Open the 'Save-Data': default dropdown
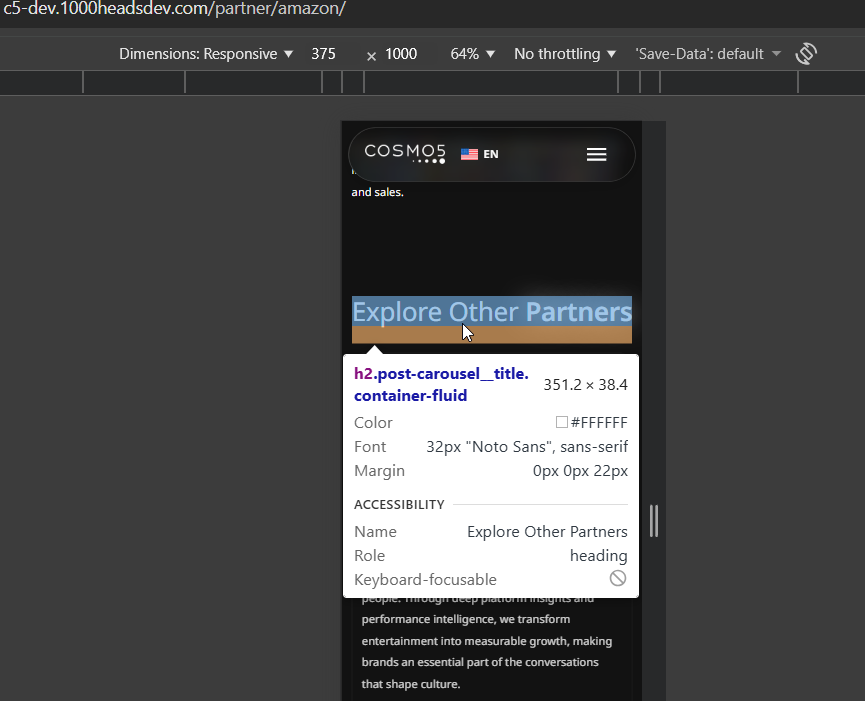This screenshot has height=701, width=865. (x=708, y=54)
